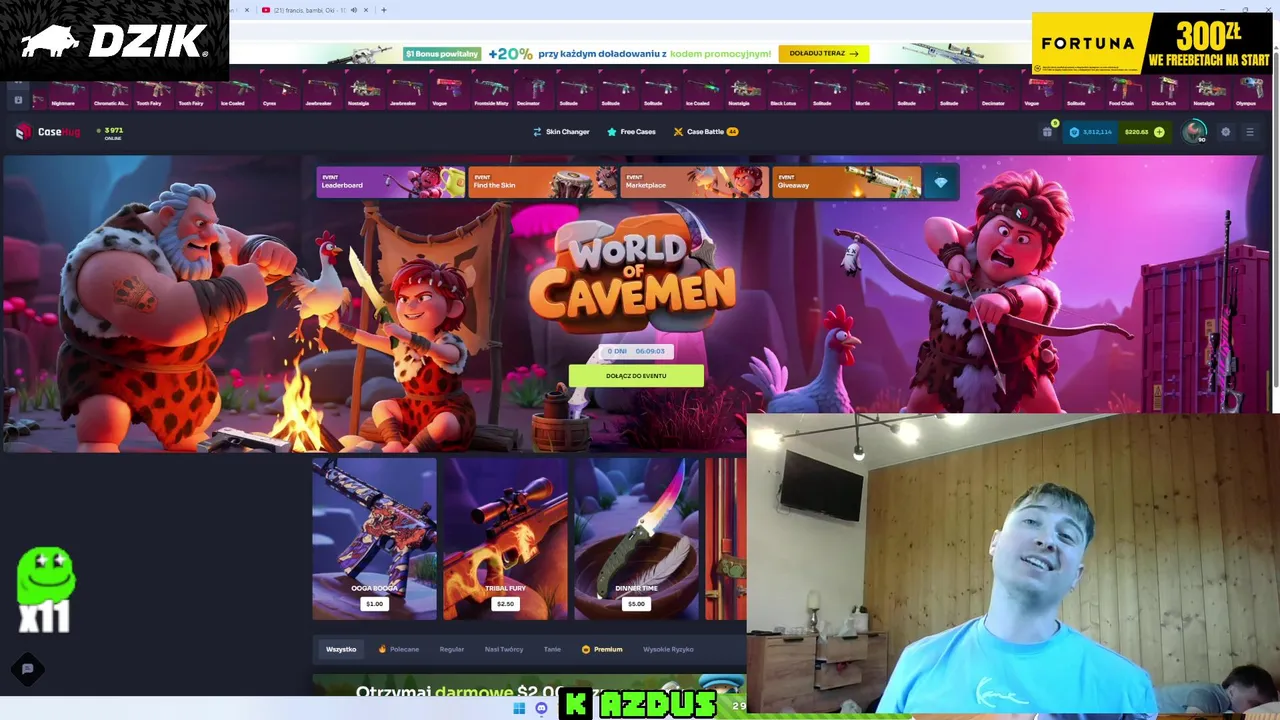Open the Marketplace event banner
The height and width of the screenshot is (720, 1280).
(695, 182)
